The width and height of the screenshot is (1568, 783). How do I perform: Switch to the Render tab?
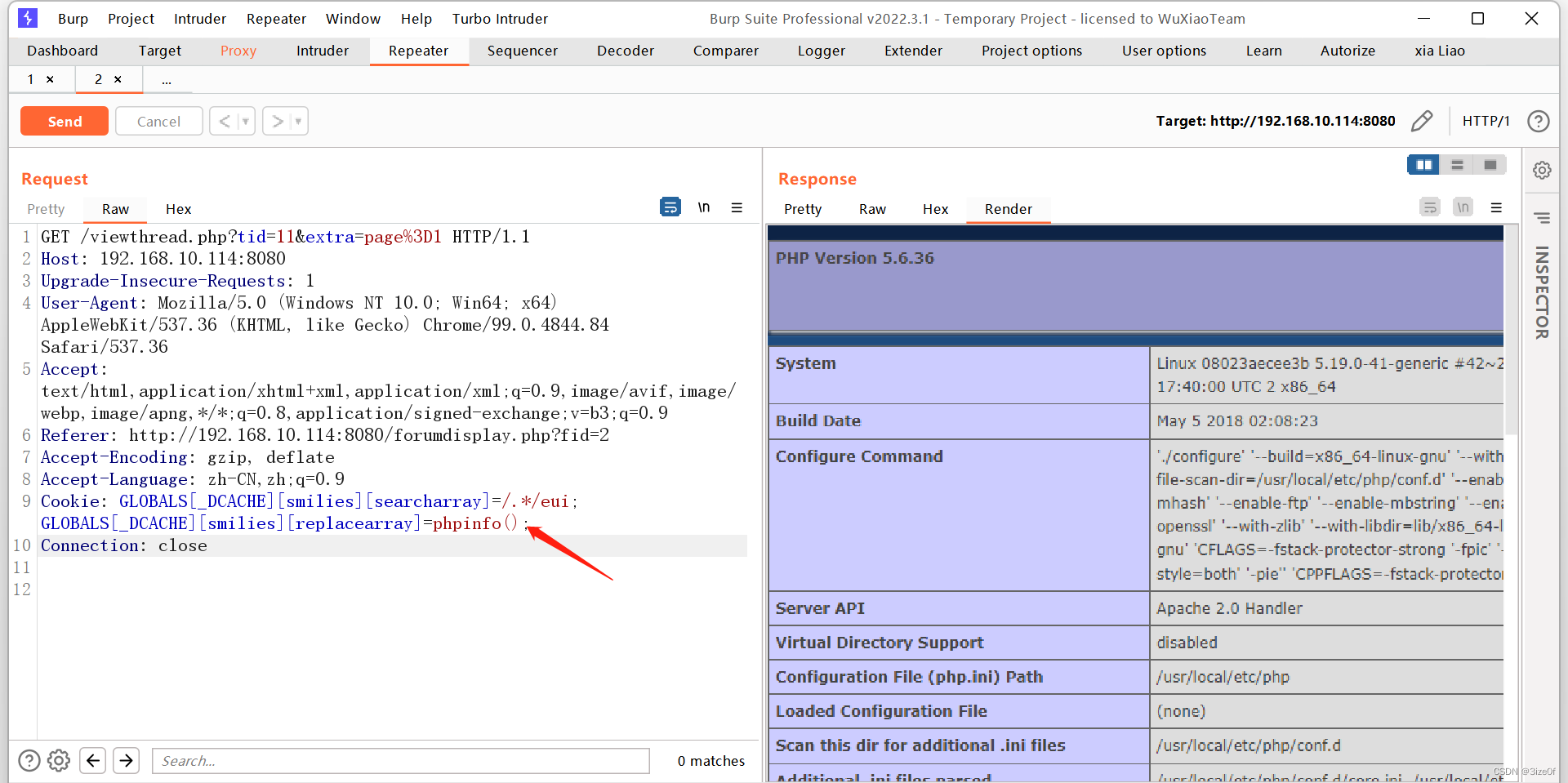coord(1008,209)
